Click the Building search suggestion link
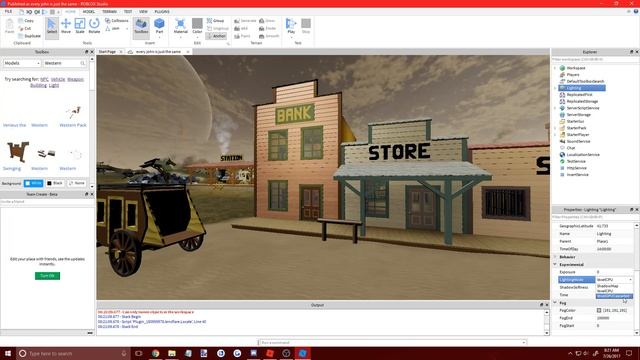 pyautogui.click(x=38, y=85)
